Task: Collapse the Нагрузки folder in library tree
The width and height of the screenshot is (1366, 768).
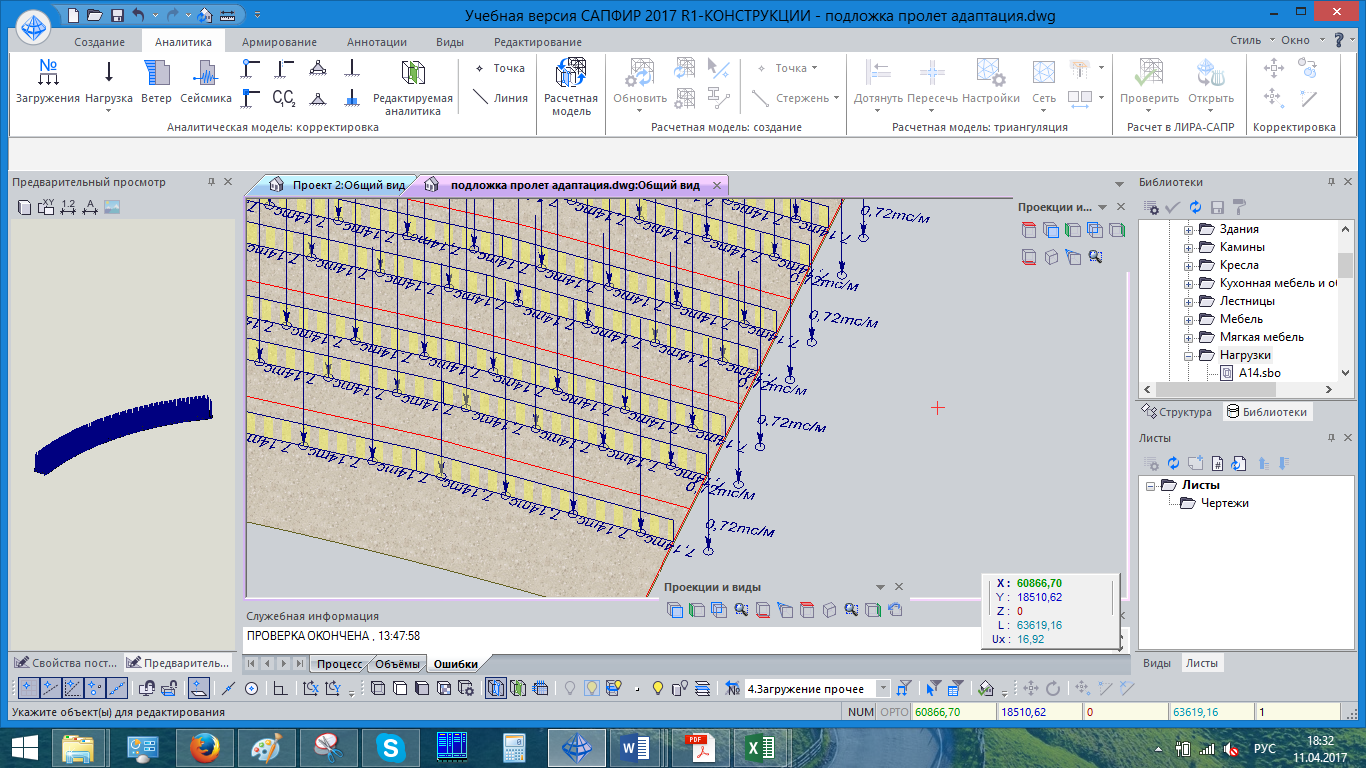Action: [1189, 355]
